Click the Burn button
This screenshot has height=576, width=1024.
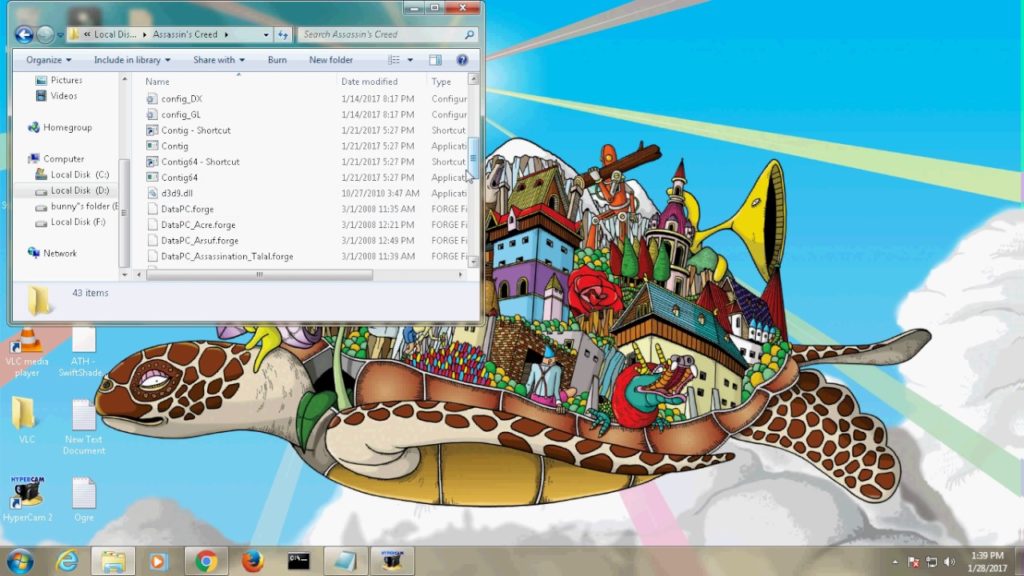[x=277, y=60]
